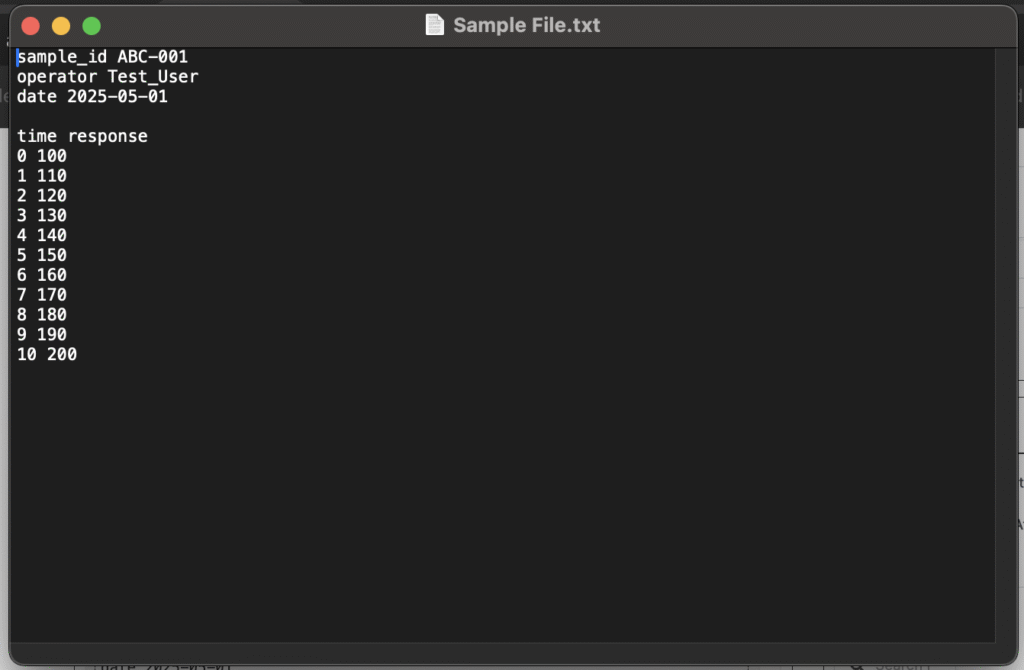The height and width of the screenshot is (670, 1024).
Task: Click the Sample File.txt window title
Action: (526, 25)
